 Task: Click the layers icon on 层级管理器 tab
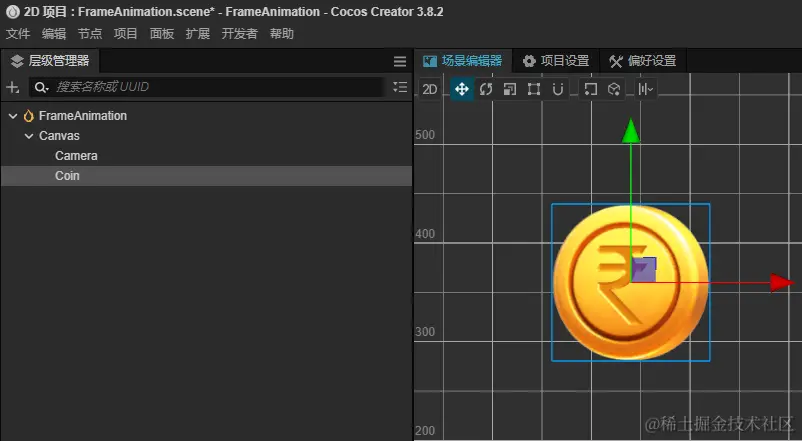[17, 61]
